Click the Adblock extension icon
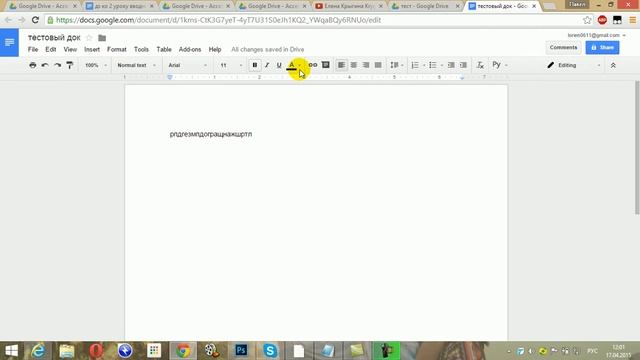 pyautogui.click(x=602, y=20)
